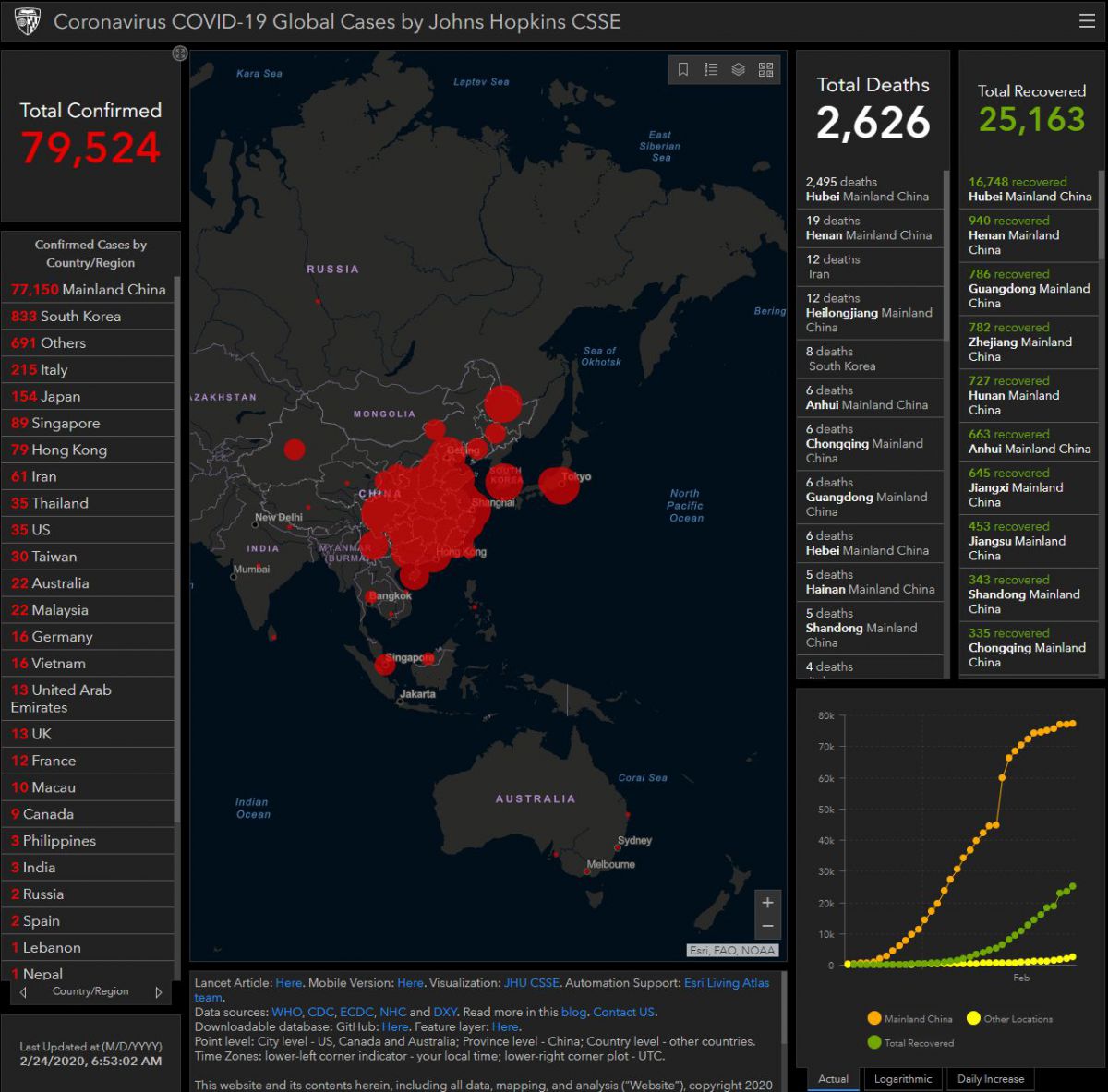Screen dimensions: 1108x1092
Task: Zoom out on the map
Action: [x=767, y=926]
